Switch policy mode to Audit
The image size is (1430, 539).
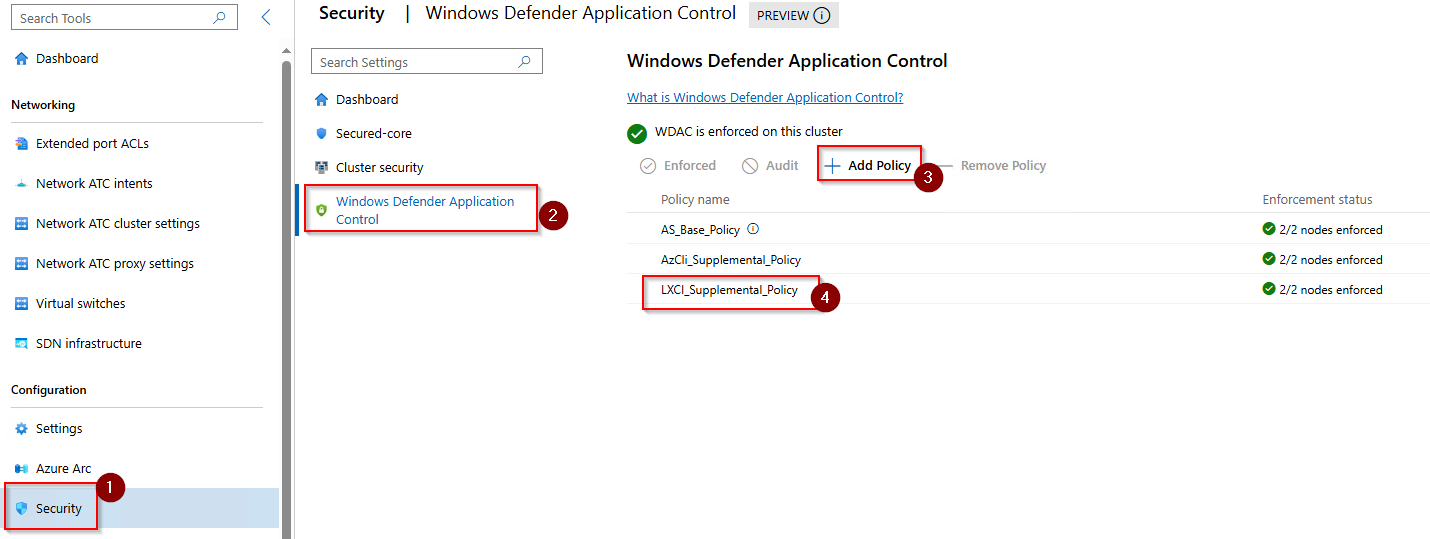point(770,166)
